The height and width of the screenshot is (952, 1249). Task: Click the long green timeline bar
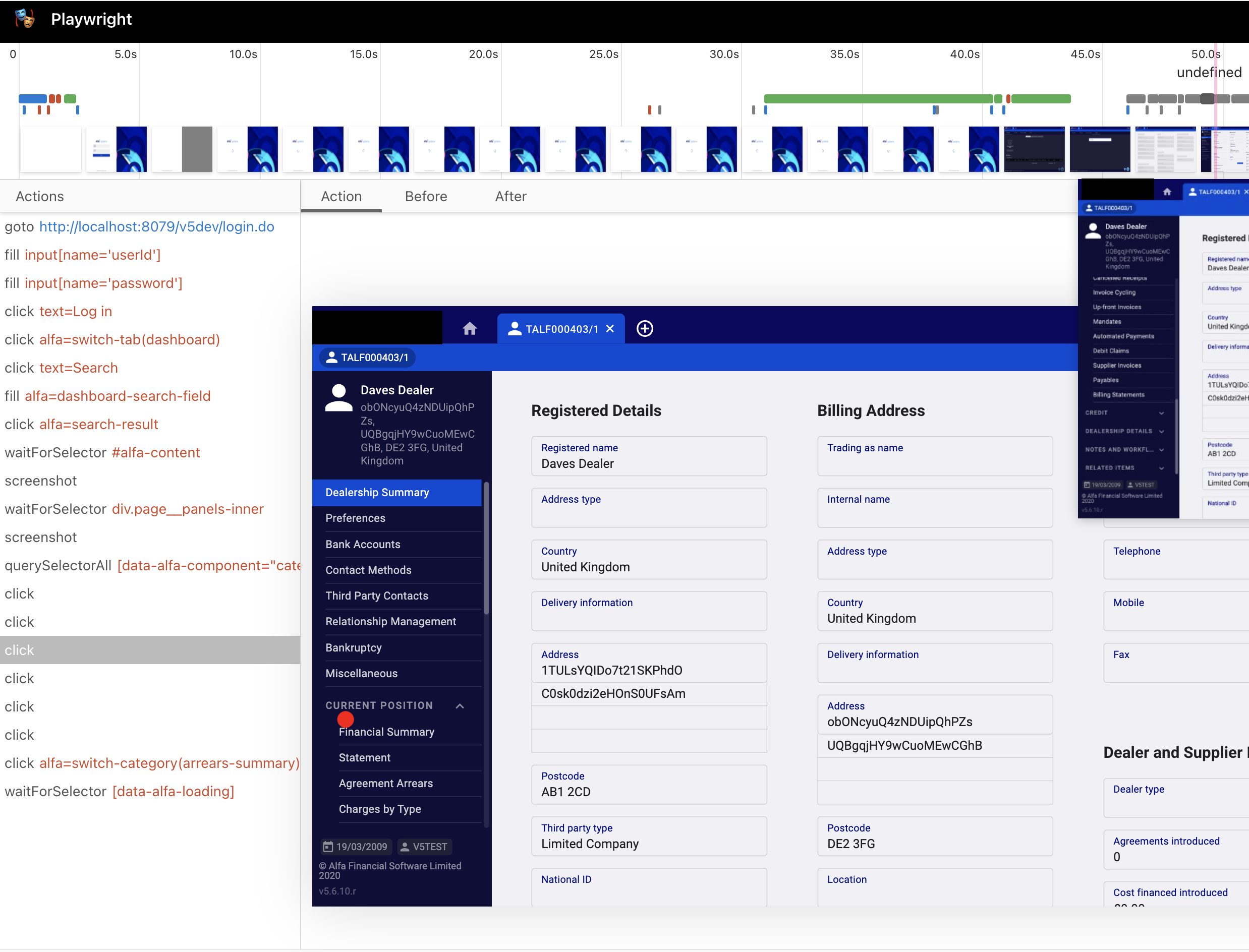(878, 99)
